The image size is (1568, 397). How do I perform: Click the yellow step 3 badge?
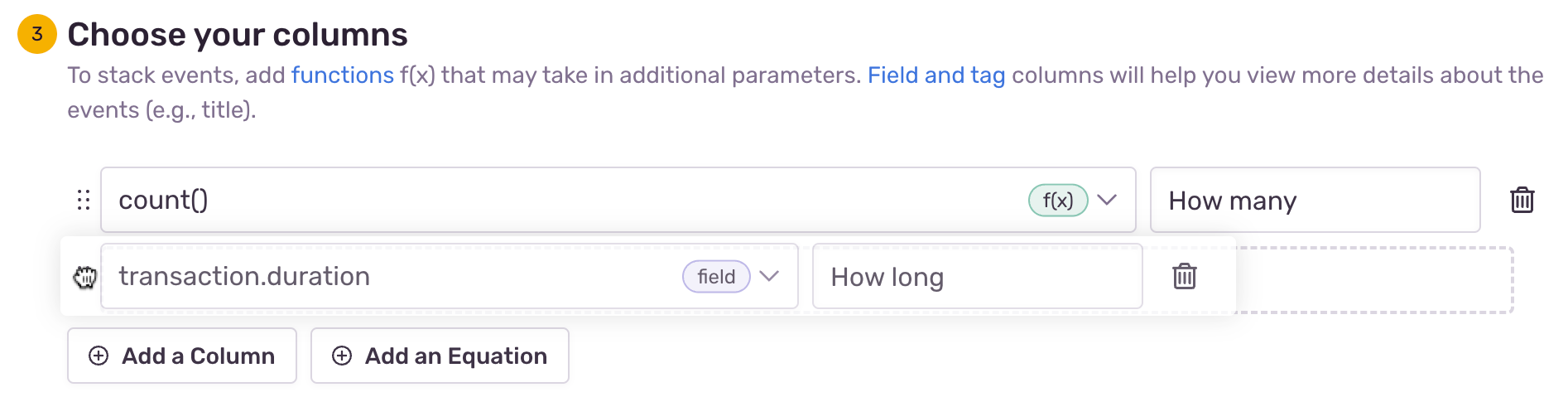point(37,34)
